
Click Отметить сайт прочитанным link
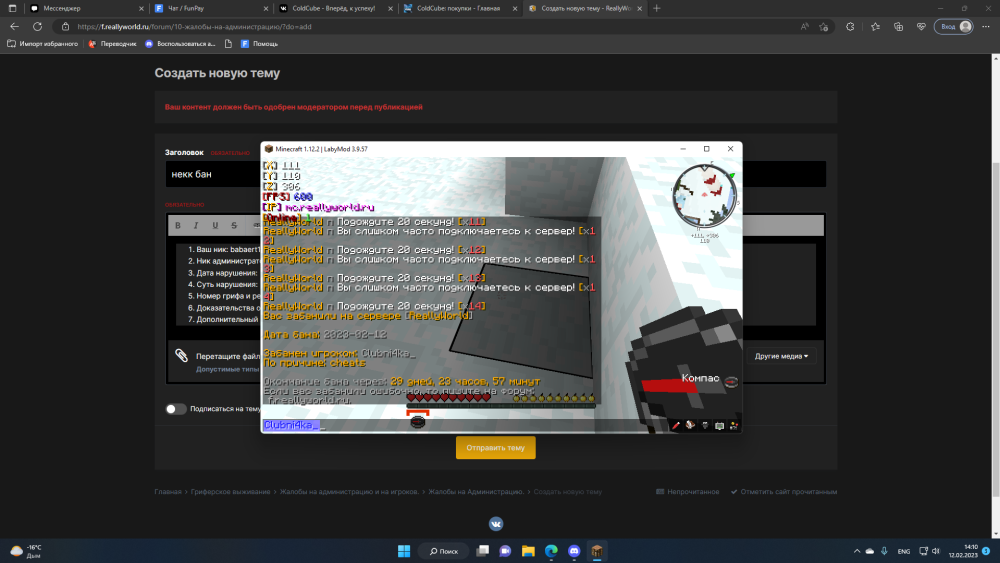(x=784, y=492)
